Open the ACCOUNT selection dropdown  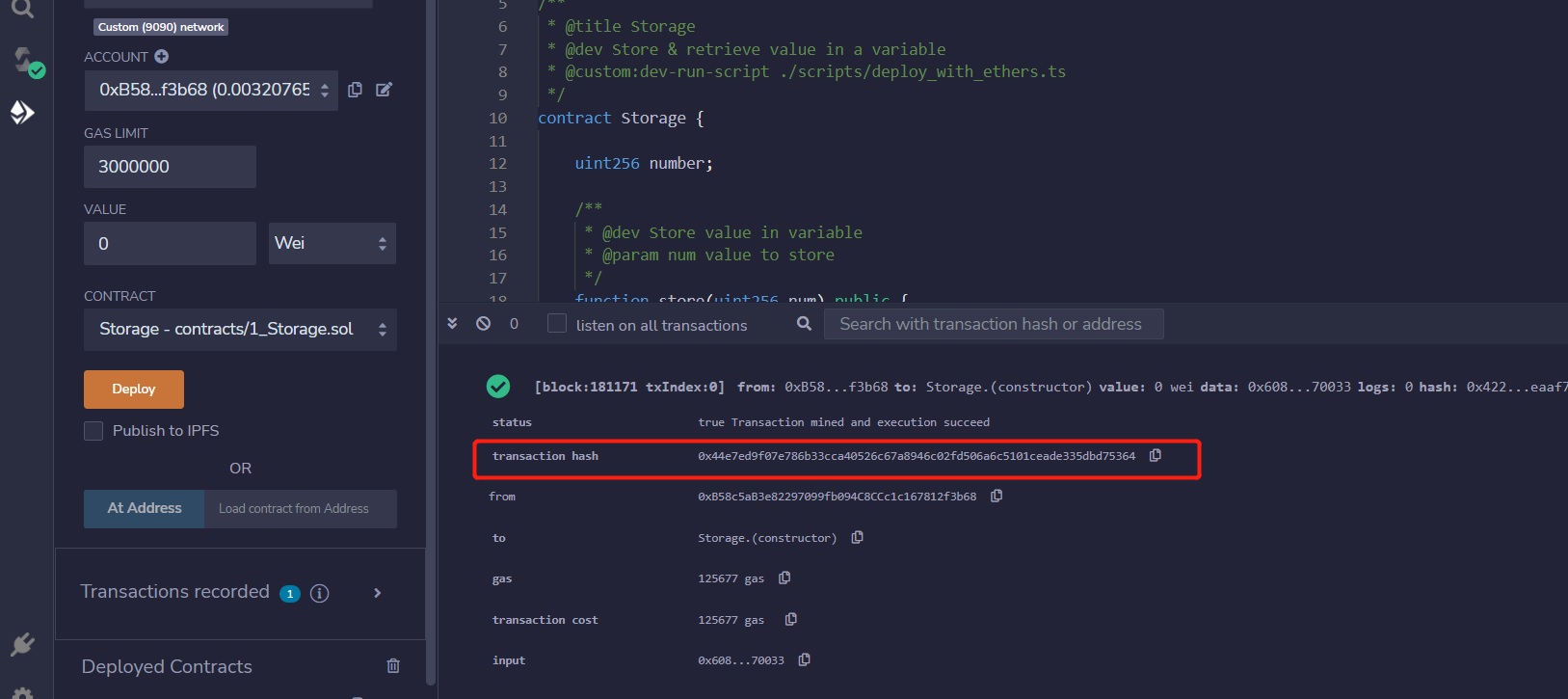pos(210,90)
